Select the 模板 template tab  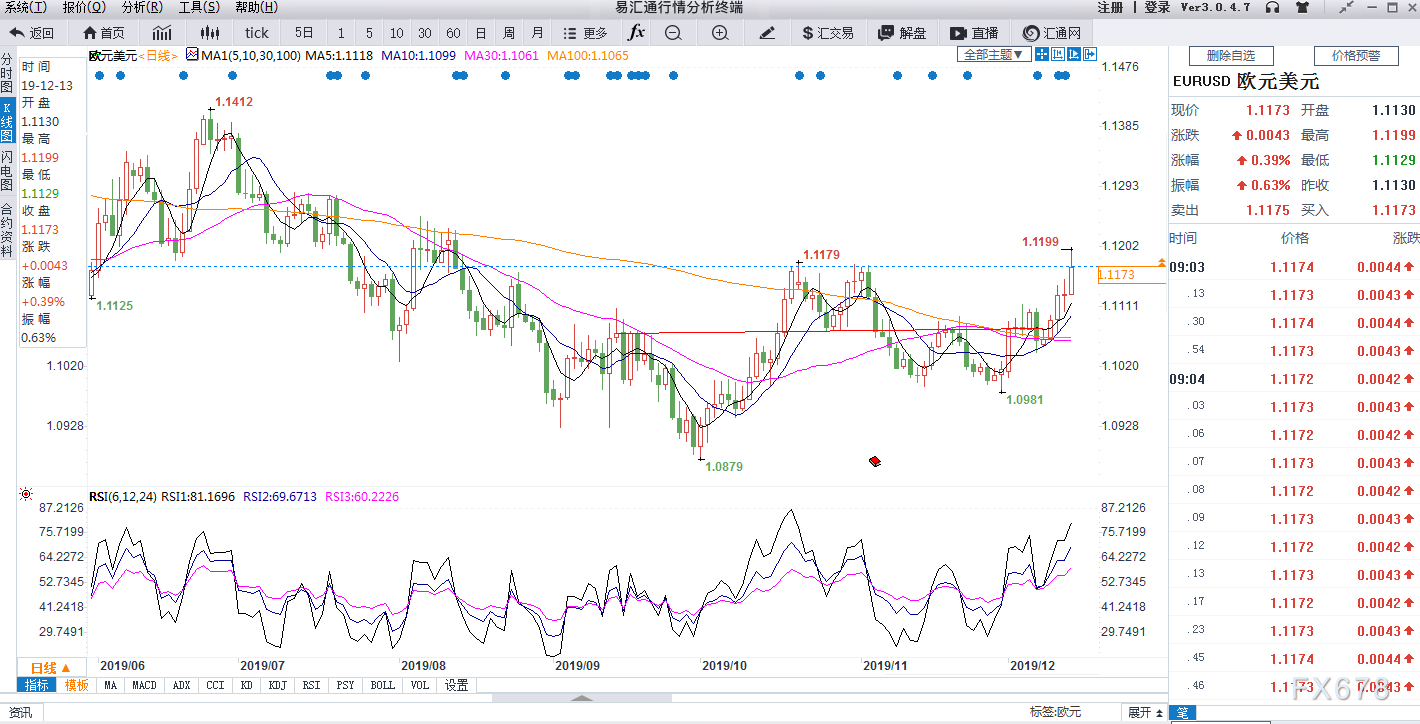(76, 685)
